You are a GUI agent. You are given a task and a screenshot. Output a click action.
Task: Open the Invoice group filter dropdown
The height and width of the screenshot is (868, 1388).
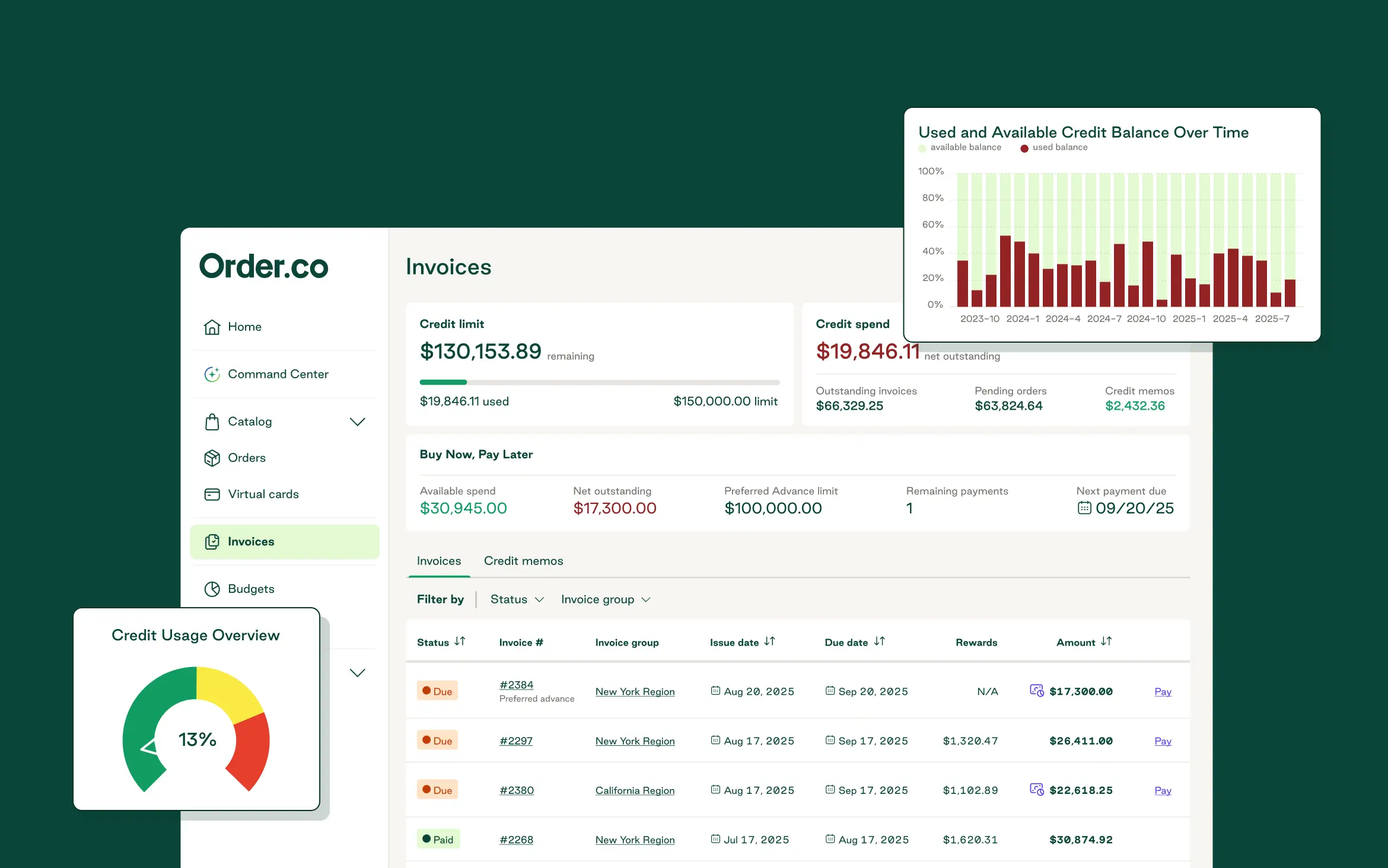(606, 599)
